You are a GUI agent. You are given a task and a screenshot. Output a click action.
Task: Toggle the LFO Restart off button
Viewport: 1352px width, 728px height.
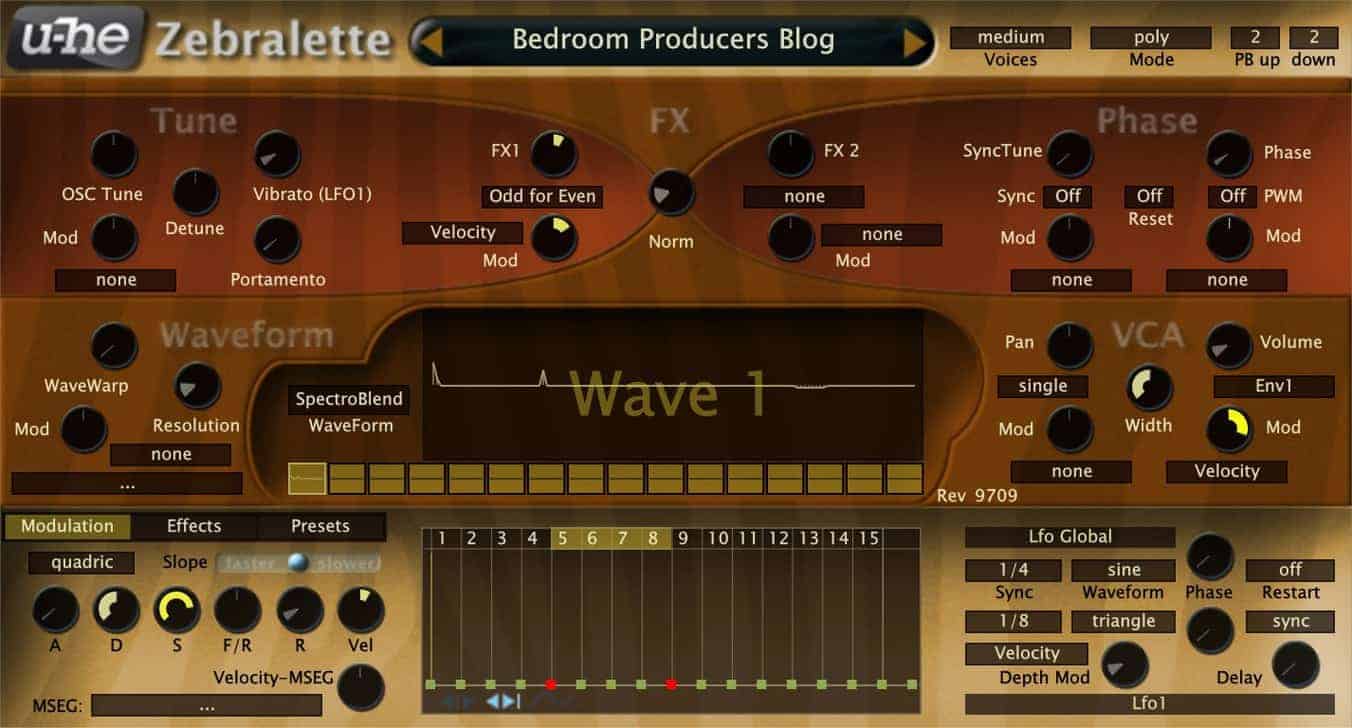tap(1290, 570)
